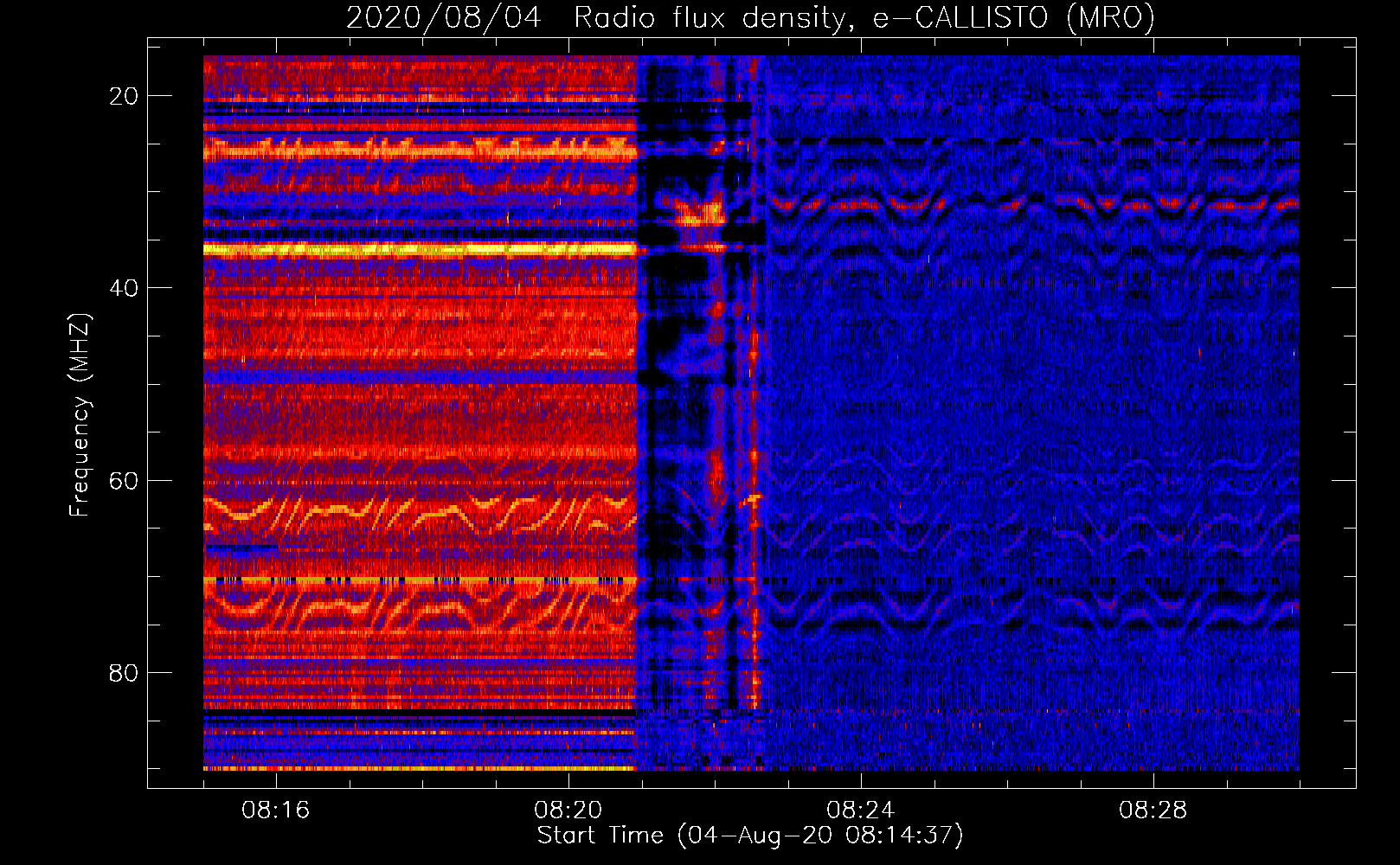
Task: Click the 'Start Time (04-Aug-20 08:14:37)' x-axis label
Action: pos(750,836)
